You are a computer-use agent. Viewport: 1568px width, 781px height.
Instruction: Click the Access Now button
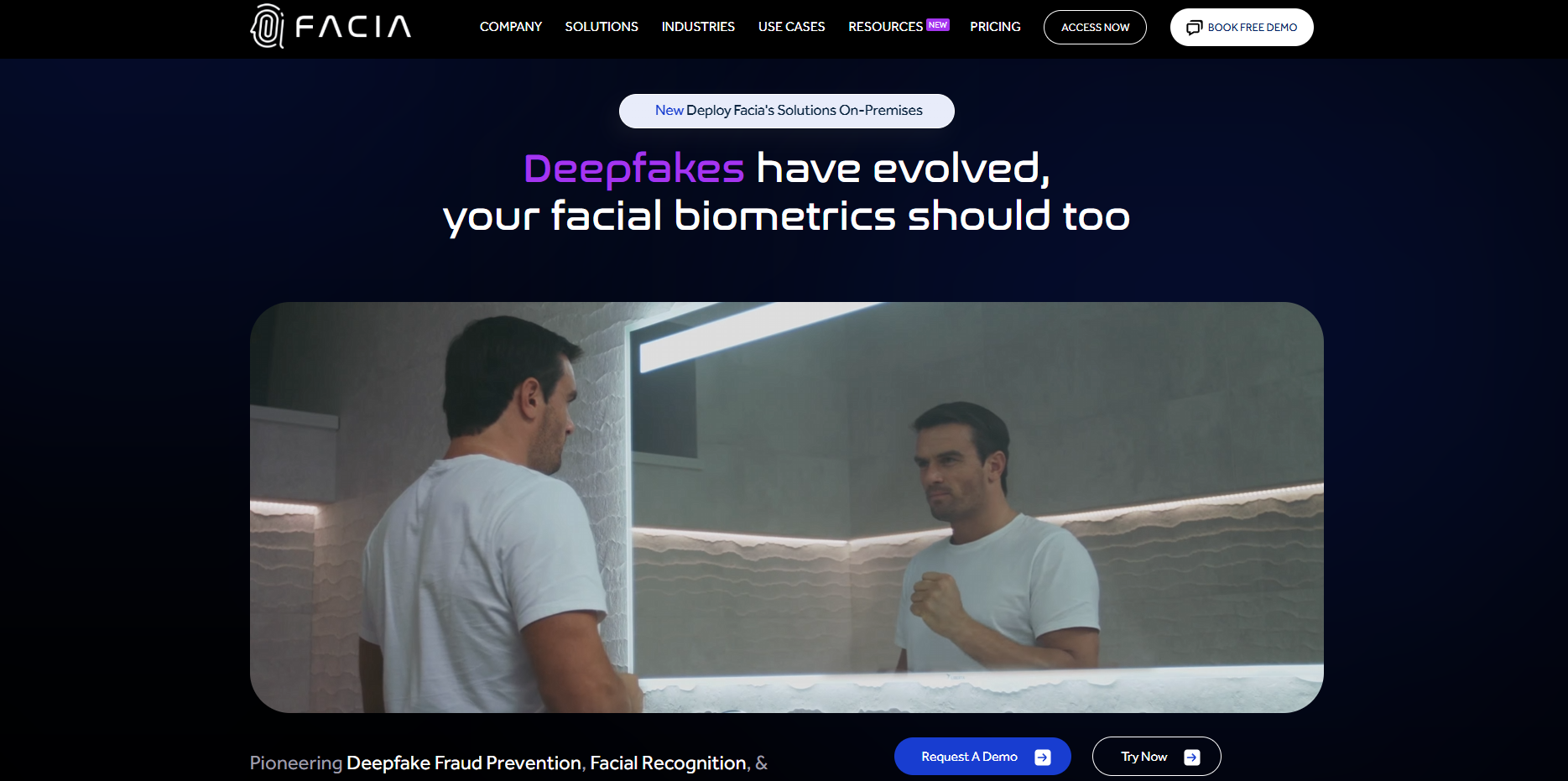1094,27
